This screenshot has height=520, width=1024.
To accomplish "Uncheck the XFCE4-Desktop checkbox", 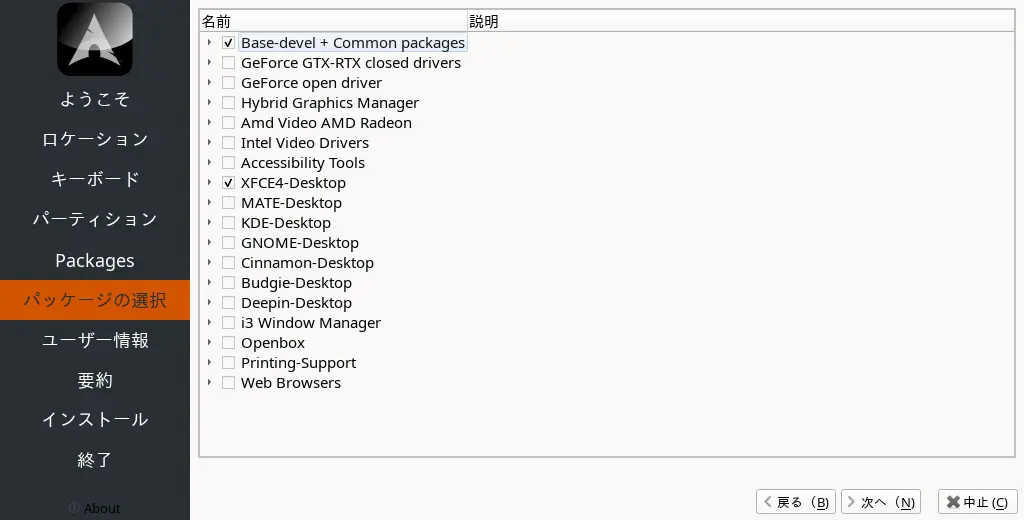I will click(x=229, y=183).
